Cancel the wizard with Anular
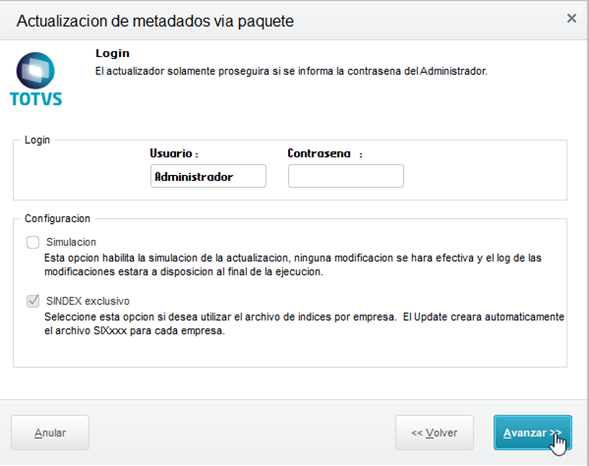The image size is (589, 466). click(50, 433)
